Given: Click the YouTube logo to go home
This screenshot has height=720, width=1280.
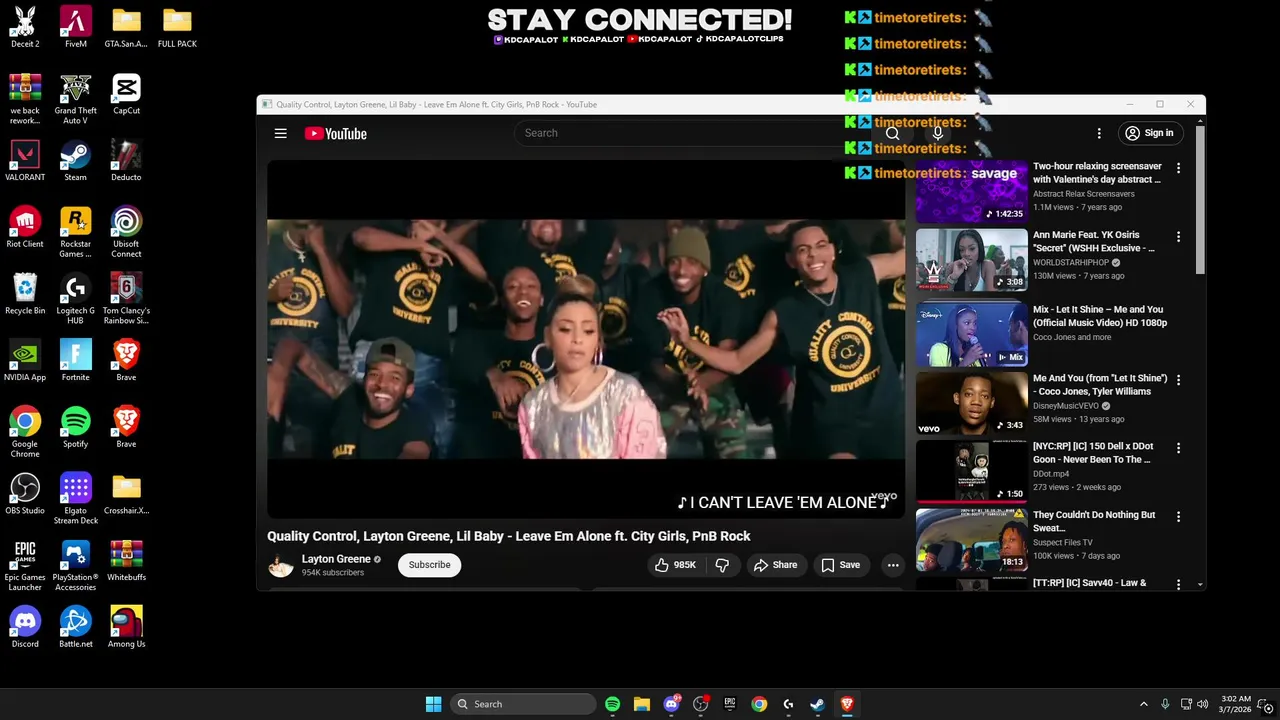Looking at the screenshot, I should pyautogui.click(x=336, y=133).
